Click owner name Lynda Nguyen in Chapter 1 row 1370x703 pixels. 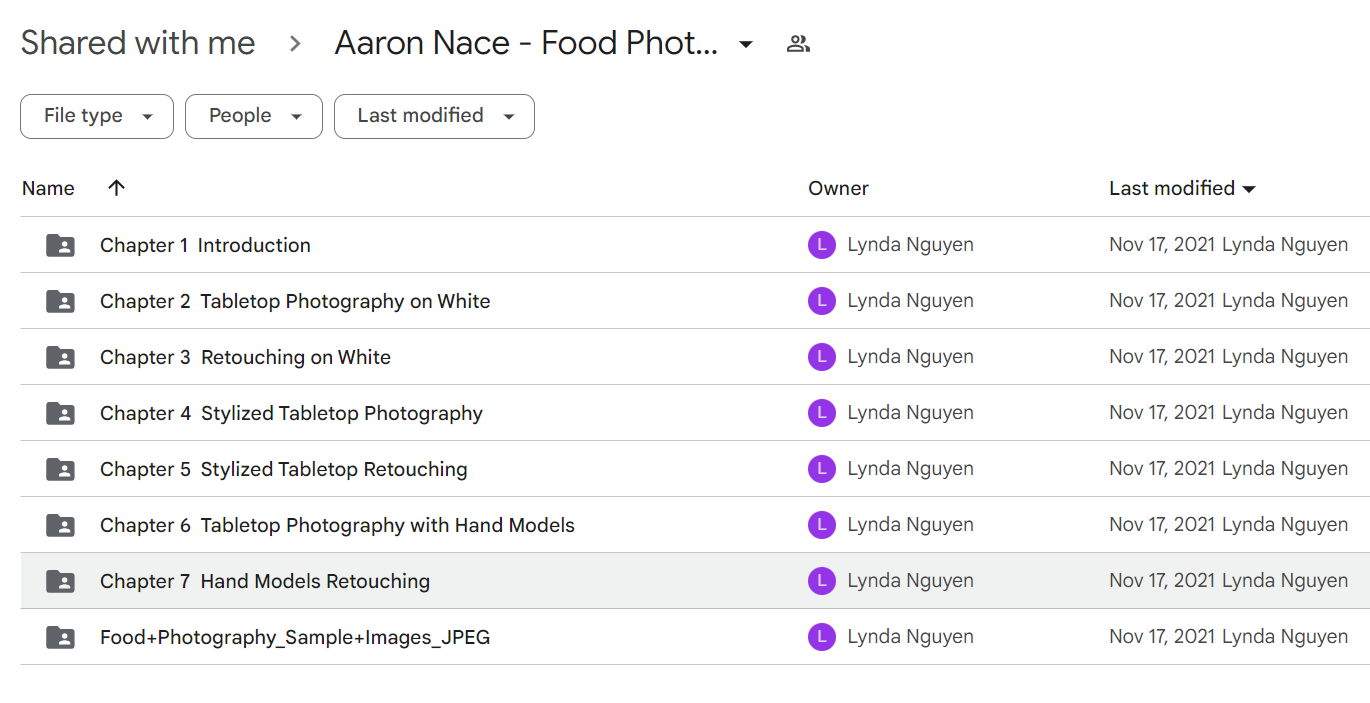point(910,245)
